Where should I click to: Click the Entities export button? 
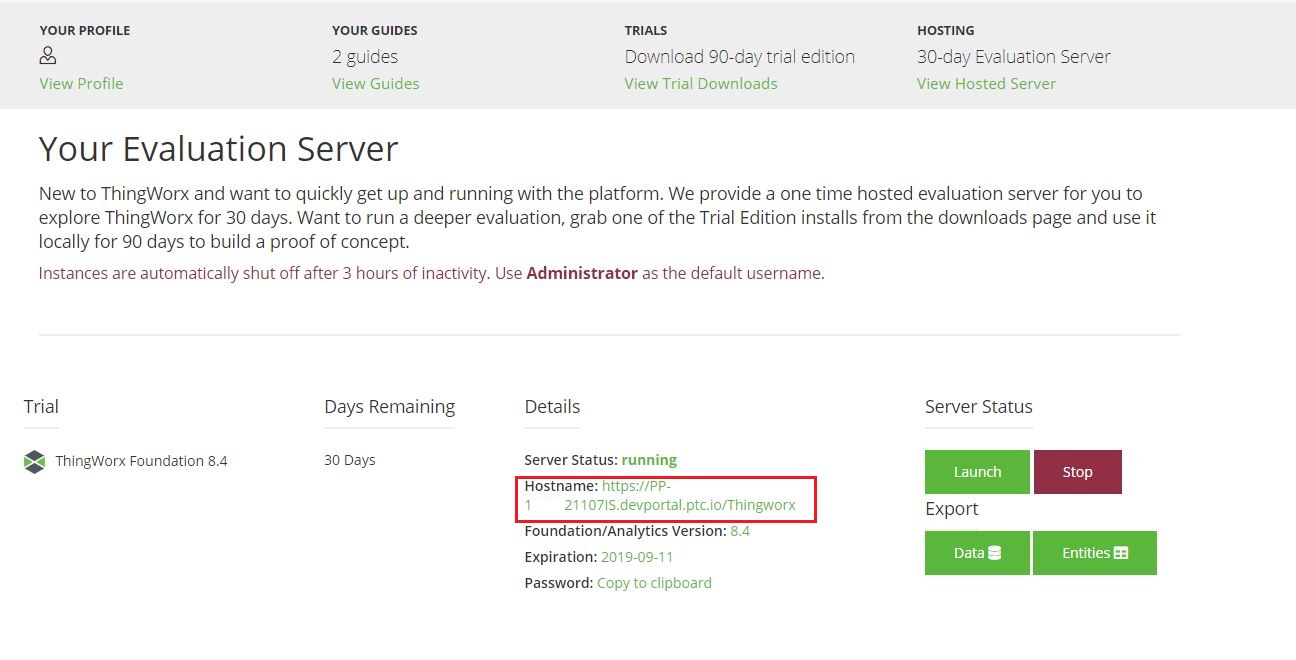1094,551
